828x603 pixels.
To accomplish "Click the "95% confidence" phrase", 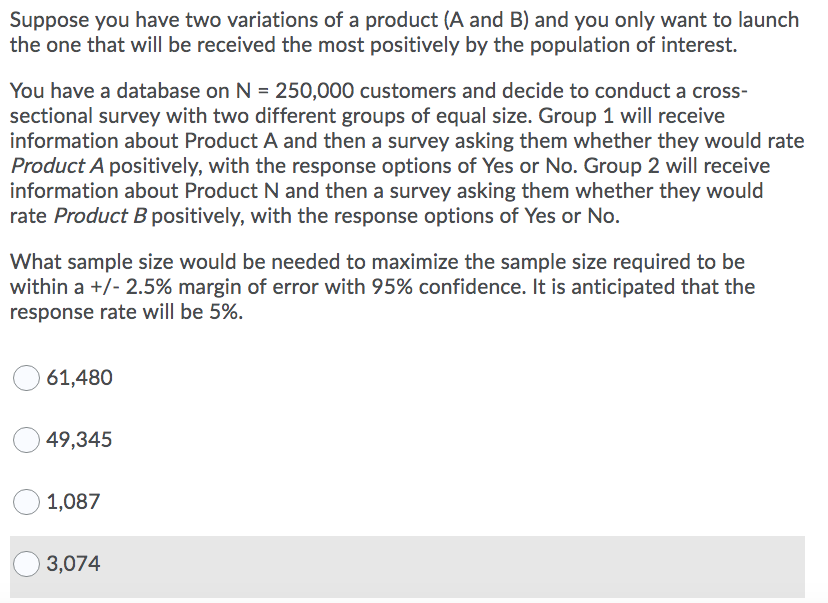I will click(x=448, y=287).
